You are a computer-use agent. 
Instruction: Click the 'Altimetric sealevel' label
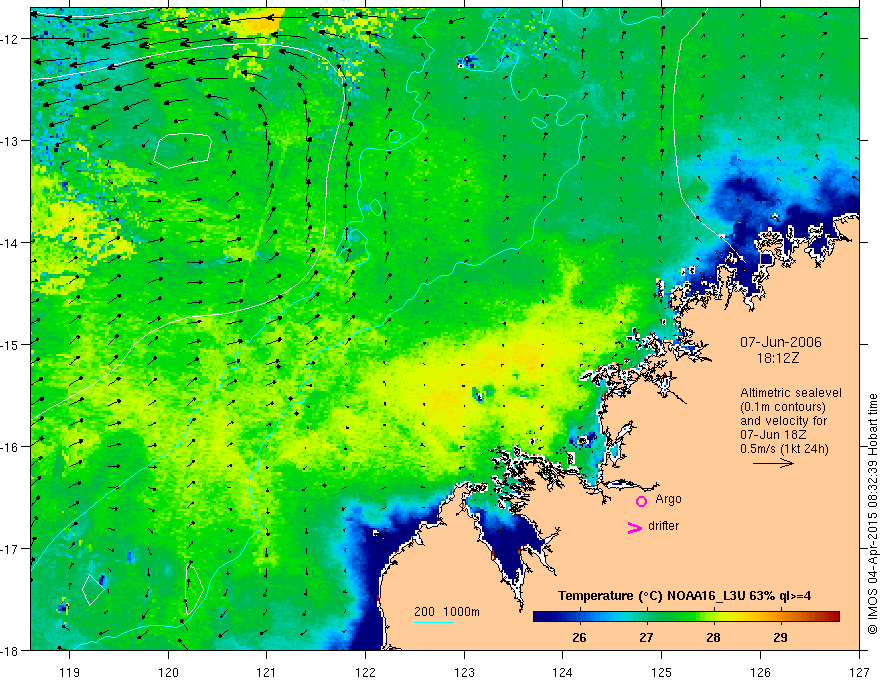(x=791, y=393)
